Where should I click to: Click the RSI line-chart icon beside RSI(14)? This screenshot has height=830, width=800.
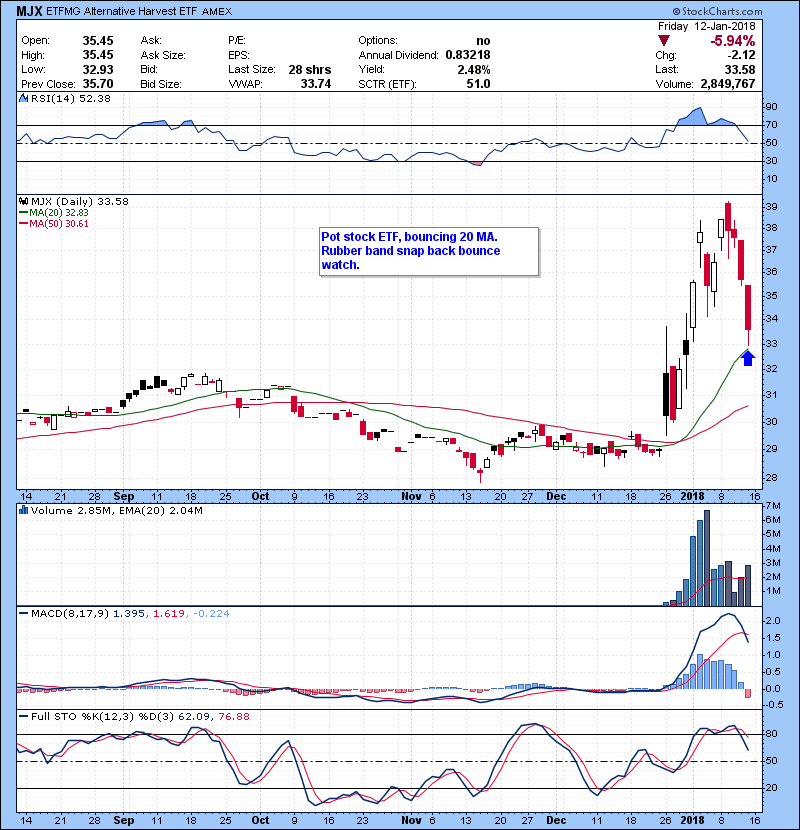pyautogui.click(x=23, y=98)
